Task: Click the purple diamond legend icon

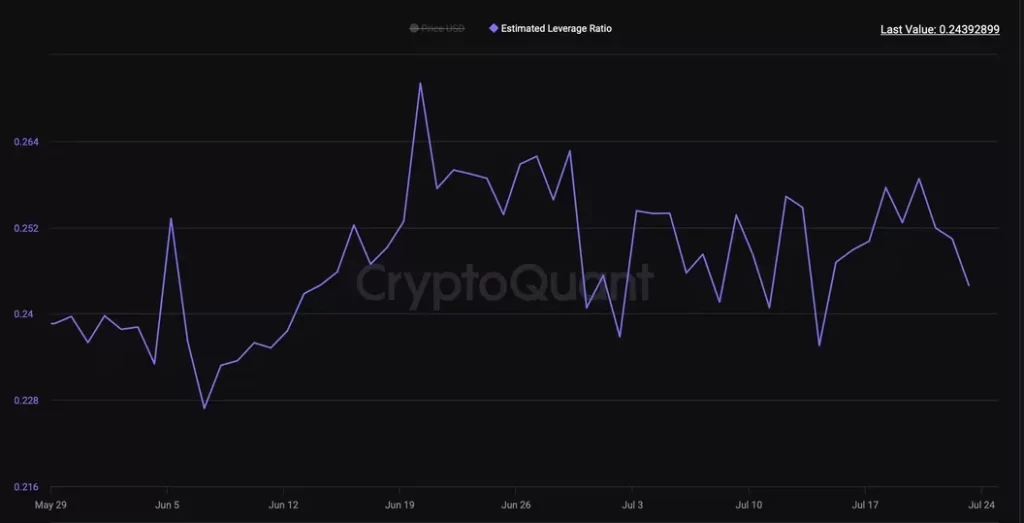Action: (x=493, y=29)
